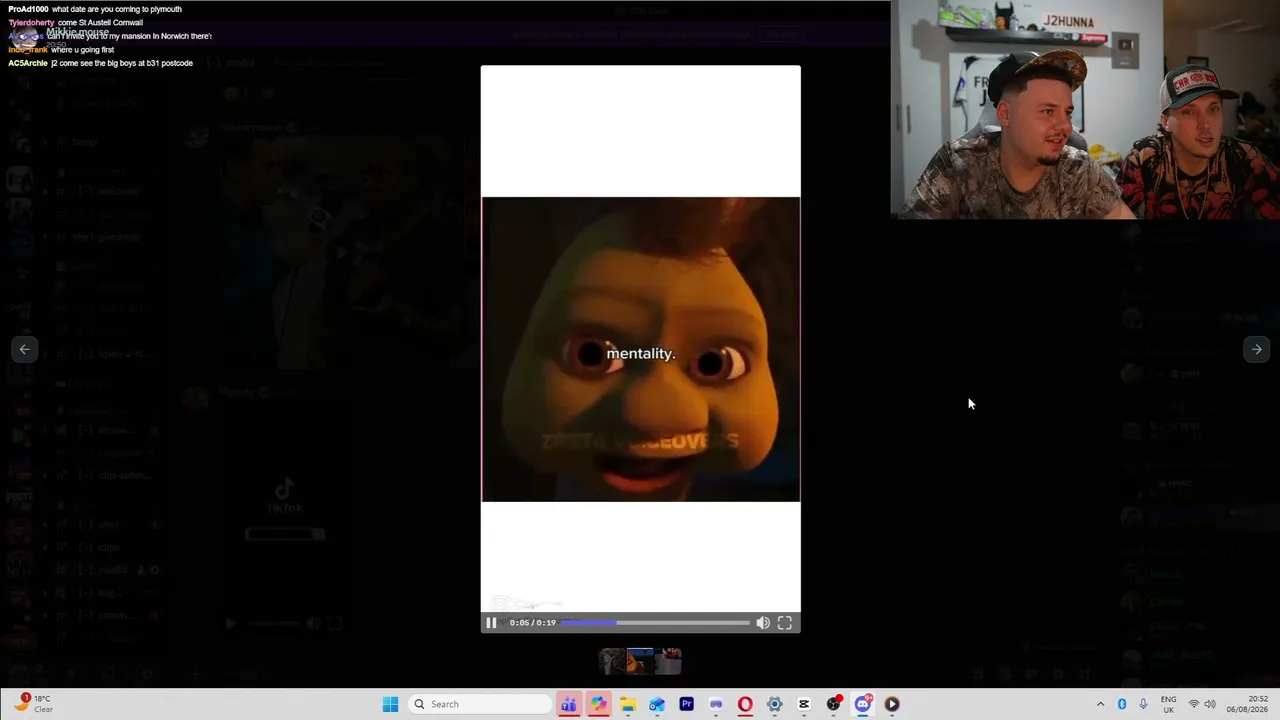Open Adobe Premiere Pro from the taskbar
This screenshot has height=720, width=1280.
tap(686, 704)
